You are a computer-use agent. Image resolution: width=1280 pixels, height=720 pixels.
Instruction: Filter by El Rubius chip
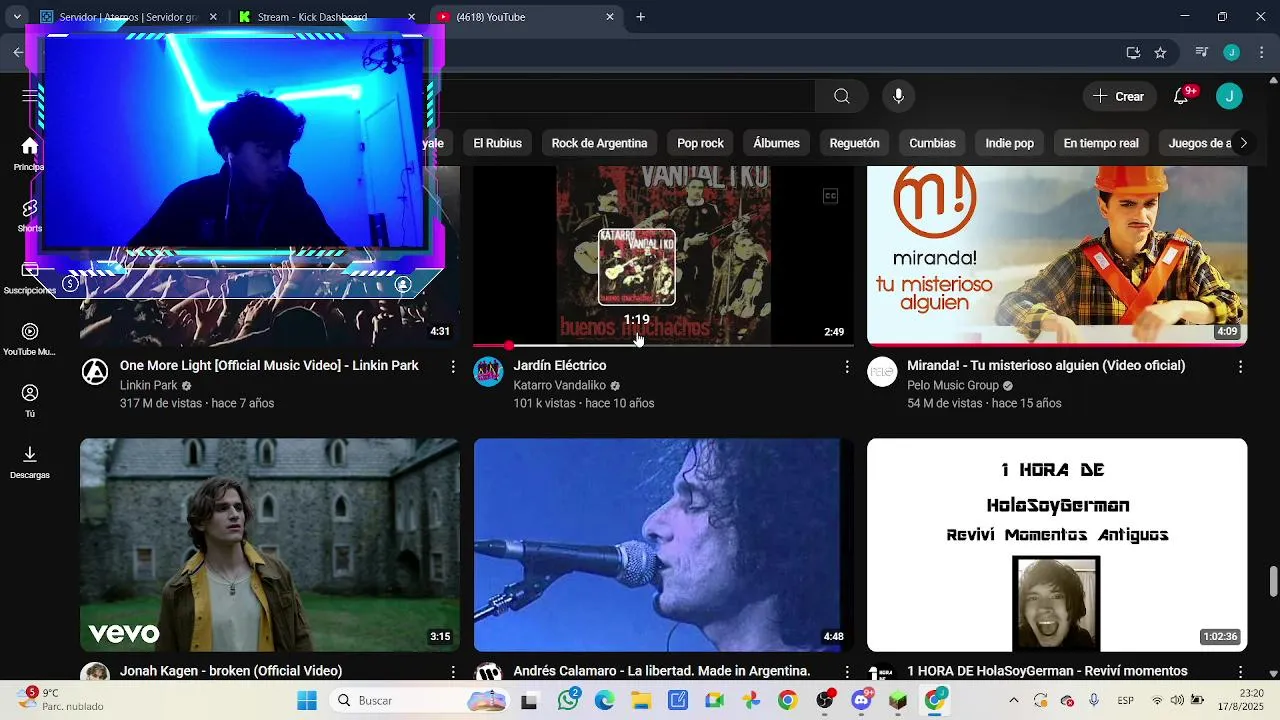coord(497,143)
